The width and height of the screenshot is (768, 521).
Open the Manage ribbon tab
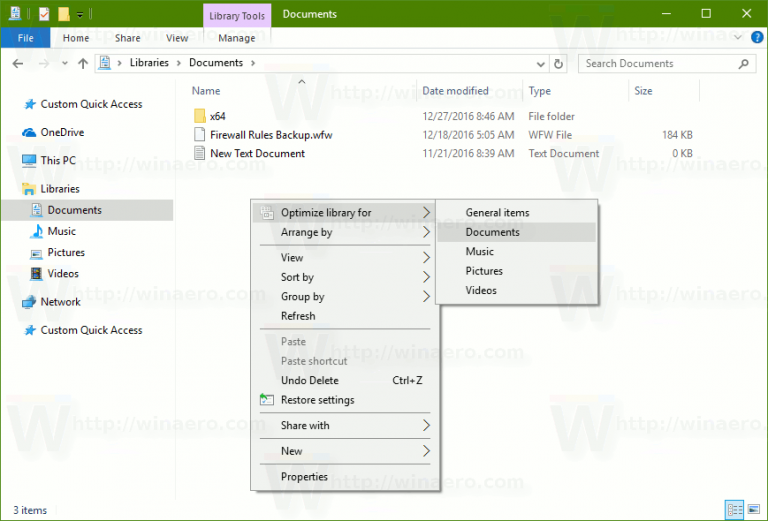[x=236, y=38]
